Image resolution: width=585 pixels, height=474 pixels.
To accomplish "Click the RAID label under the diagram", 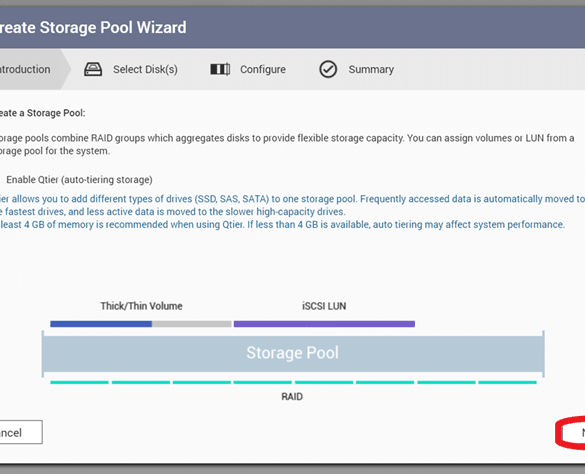I will (292, 396).
